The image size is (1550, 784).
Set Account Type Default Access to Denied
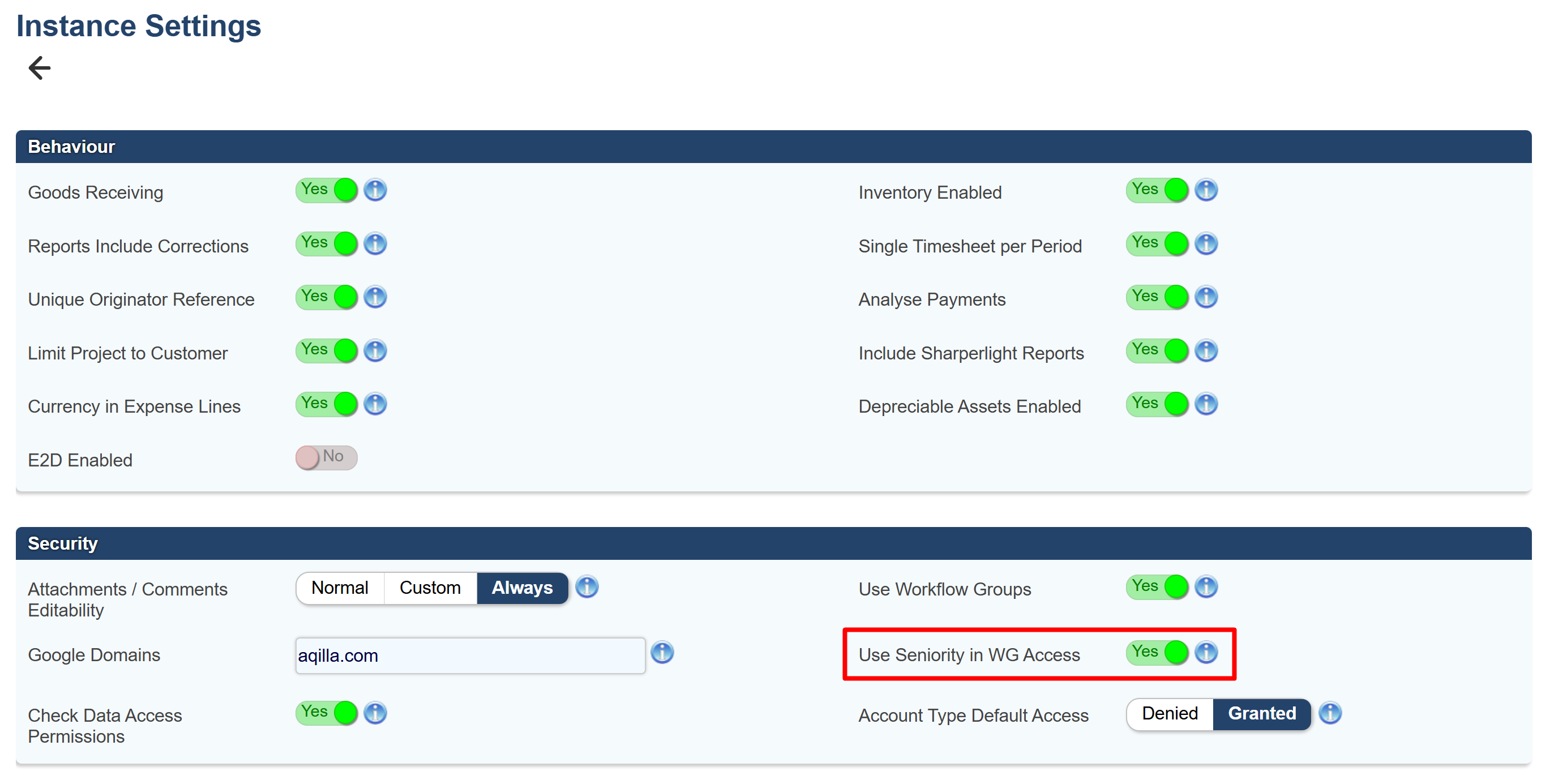(x=1169, y=714)
